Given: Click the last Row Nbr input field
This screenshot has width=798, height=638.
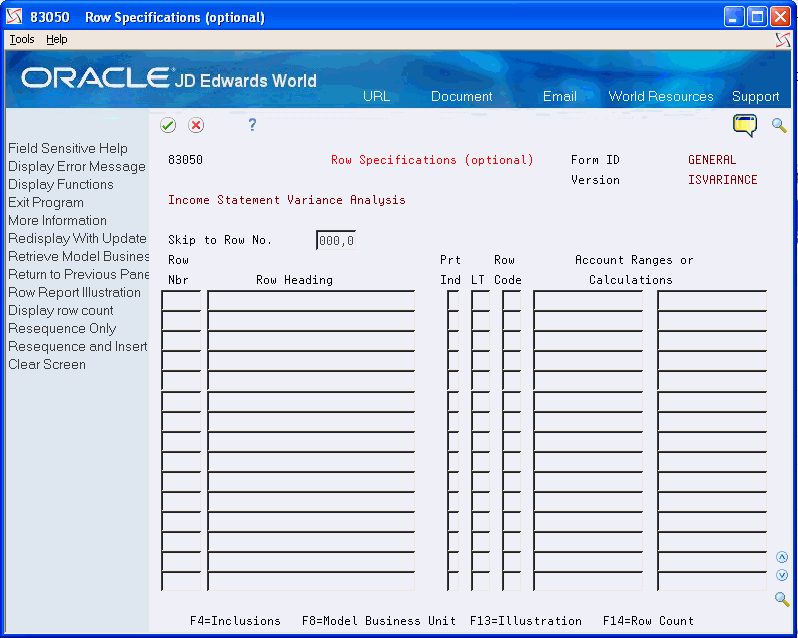Looking at the screenshot, I should click(x=181, y=582).
